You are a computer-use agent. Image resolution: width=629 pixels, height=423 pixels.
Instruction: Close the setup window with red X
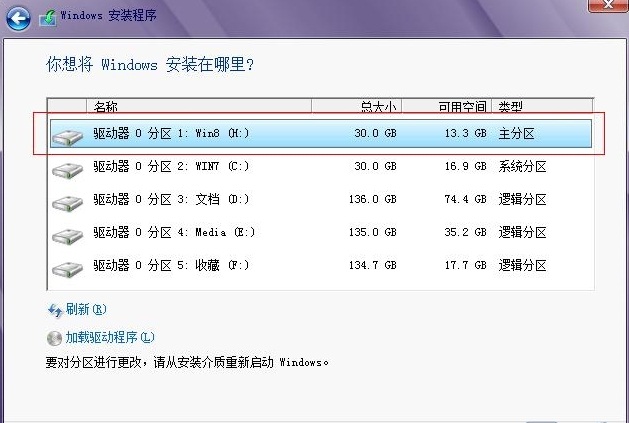coord(608,5)
